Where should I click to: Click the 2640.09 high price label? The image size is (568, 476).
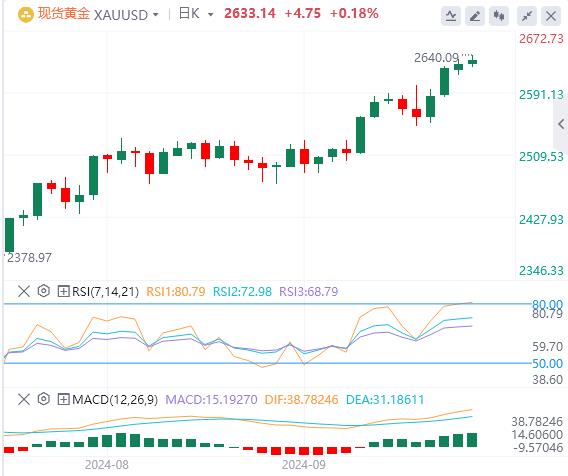click(x=436, y=58)
